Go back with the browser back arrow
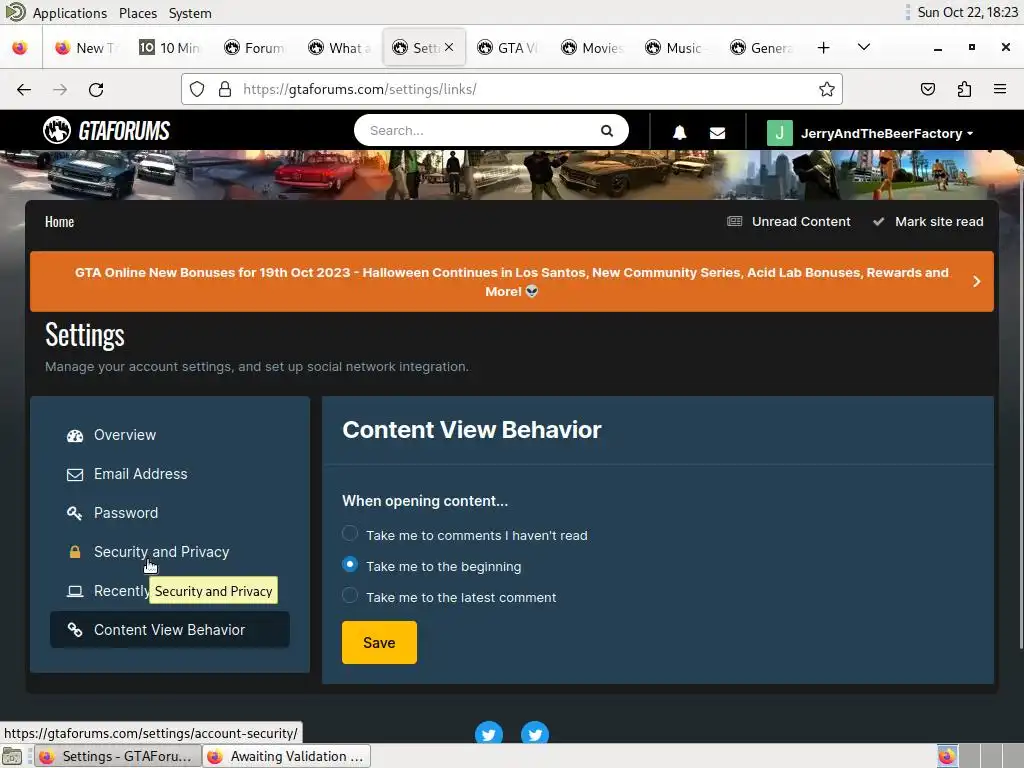Viewport: 1024px width, 768px height. (24, 89)
